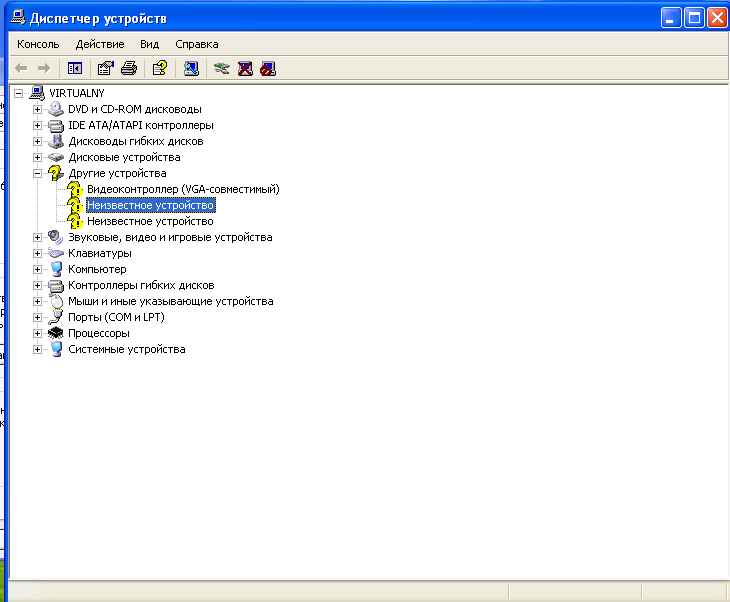Select Клавиатуры category label
Image resolution: width=730 pixels, height=602 pixels.
pos(100,253)
